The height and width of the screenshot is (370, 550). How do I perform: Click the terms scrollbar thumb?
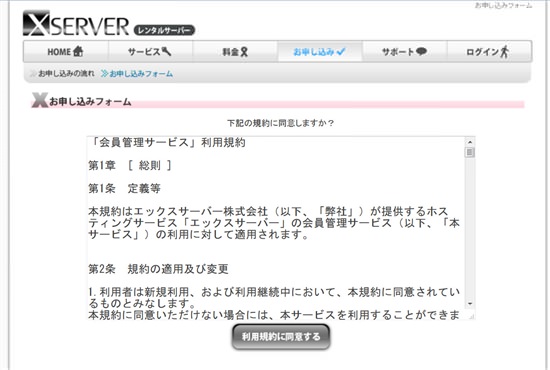[470, 153]
